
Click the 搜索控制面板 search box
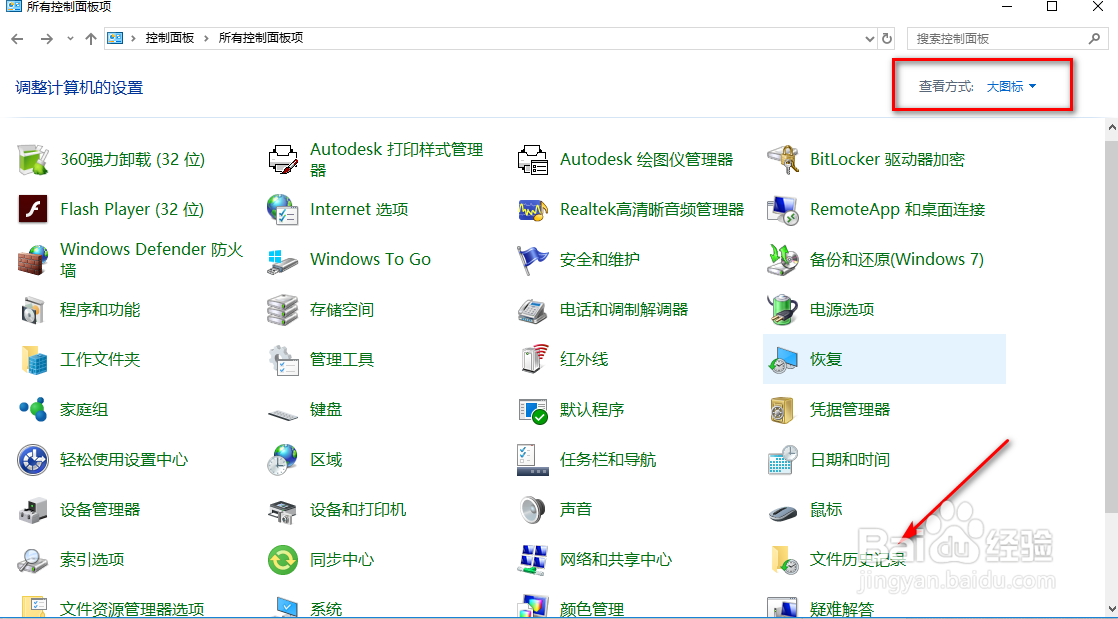pos(1007,39)
